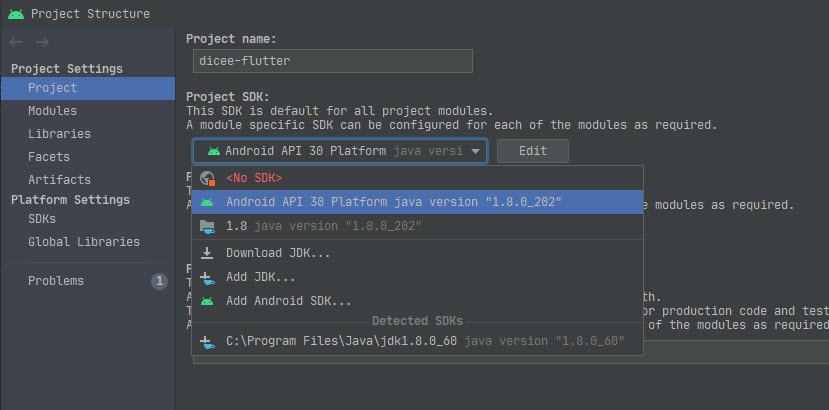Click detected jdk1.8.0_60 plus icon
829x410 pixels.
pos(207,342)
